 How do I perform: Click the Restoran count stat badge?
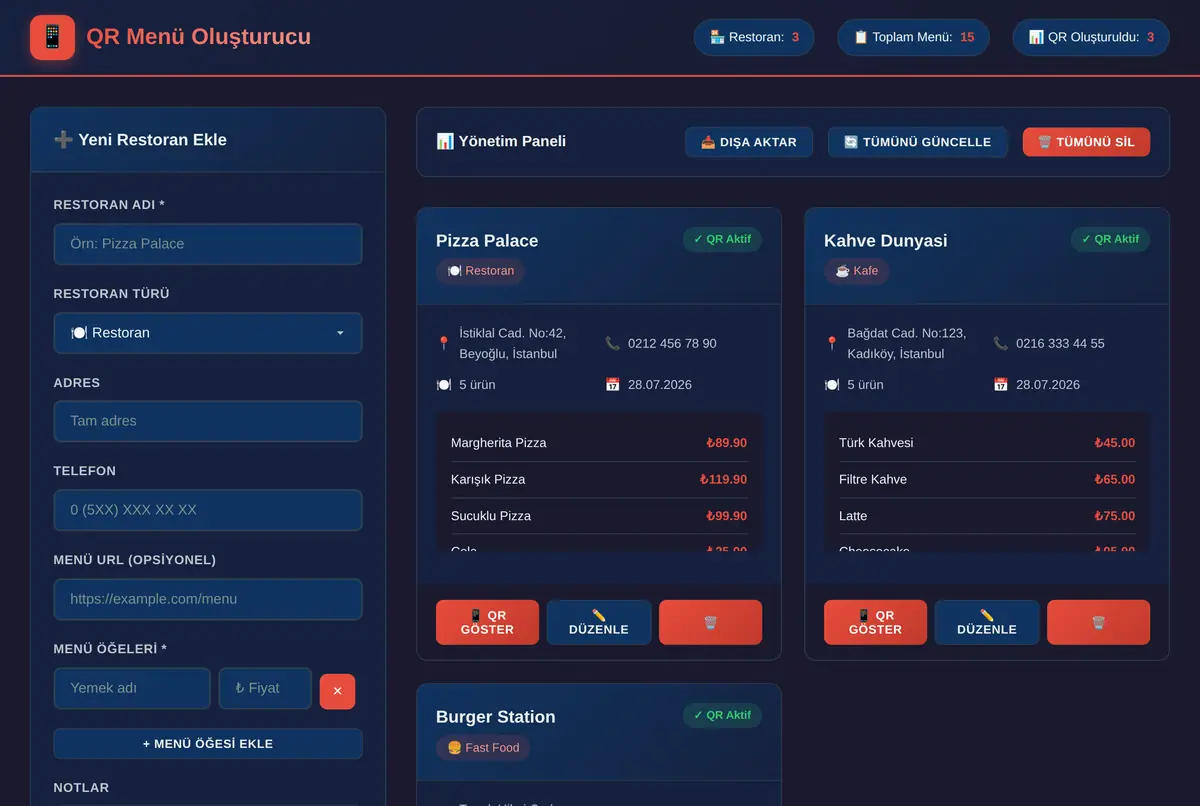(x=754, y=37)
